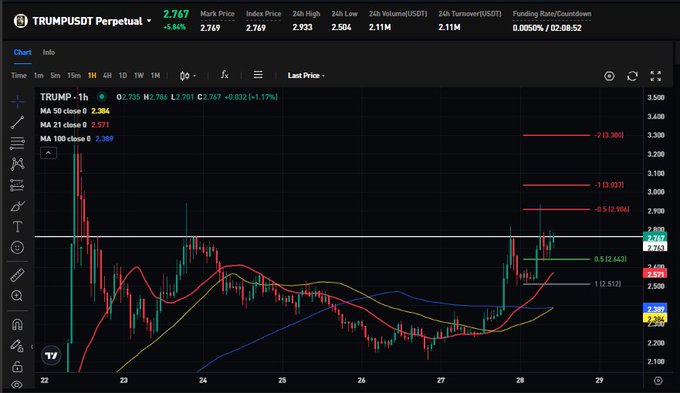Open the Last Price dropdown
The height and width of the screenshot is (393, 680).
(306, 75)
